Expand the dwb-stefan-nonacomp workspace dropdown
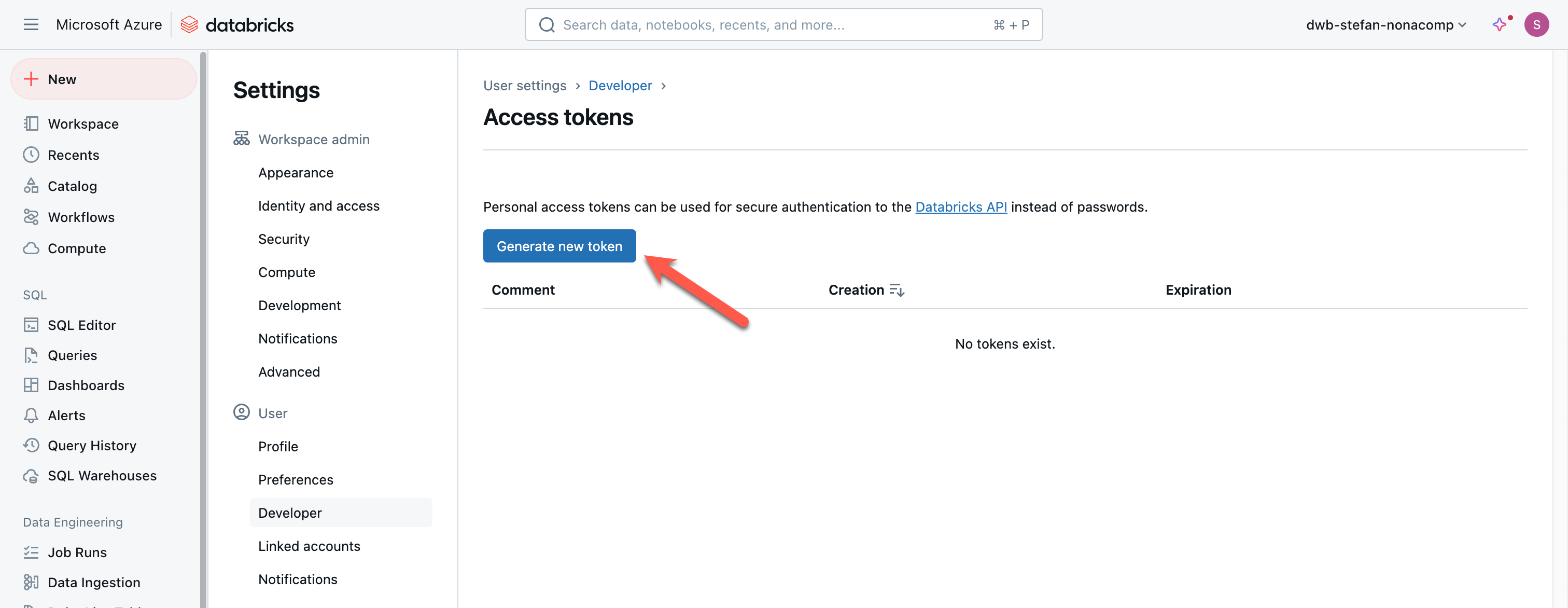1568x608 pixels. click(1385, 25)
